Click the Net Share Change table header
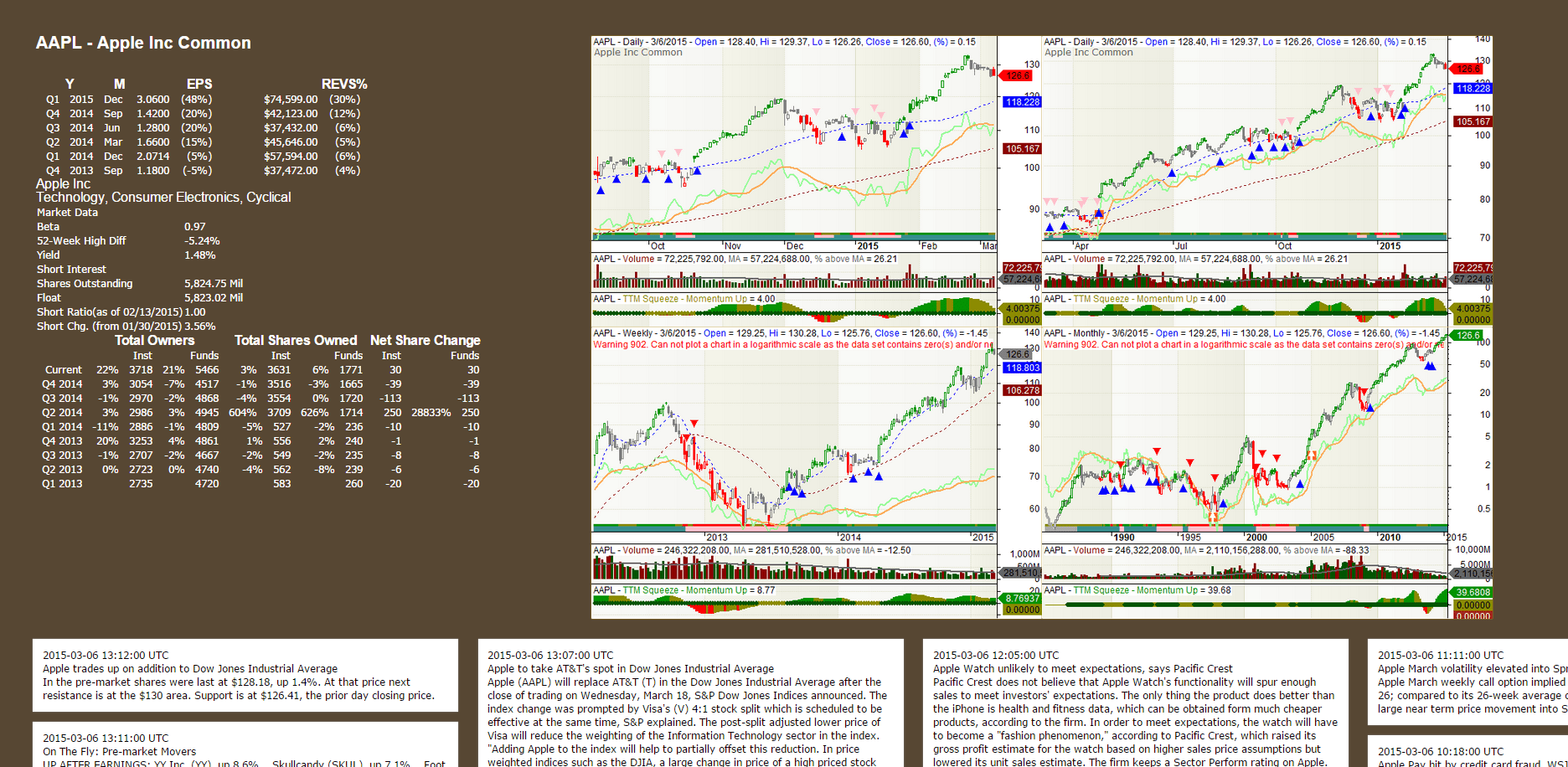Image resolution: width=1568 pixels, height=767 pixels. (x=426, y=340)
